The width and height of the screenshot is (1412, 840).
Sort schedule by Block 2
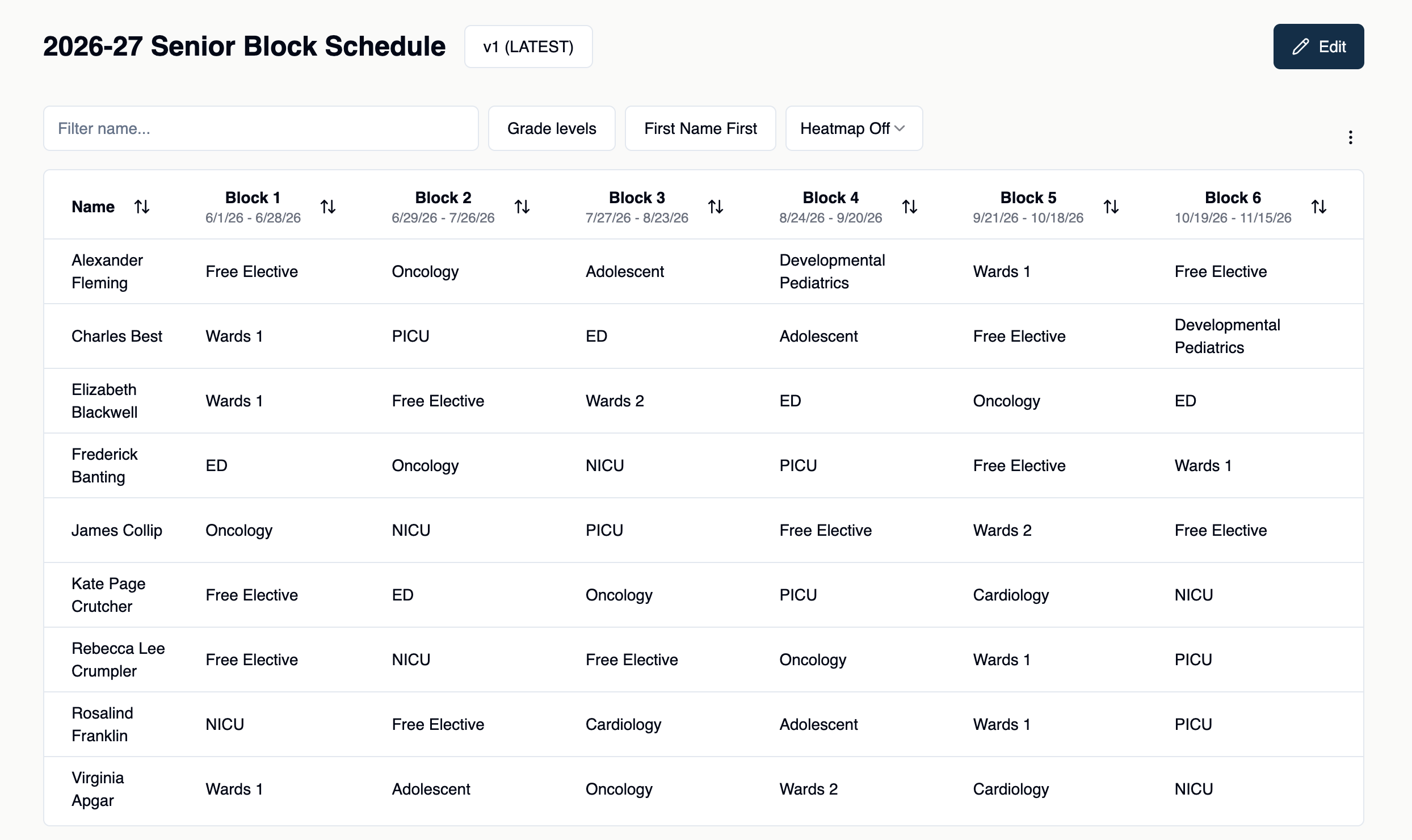pos(522,206)
